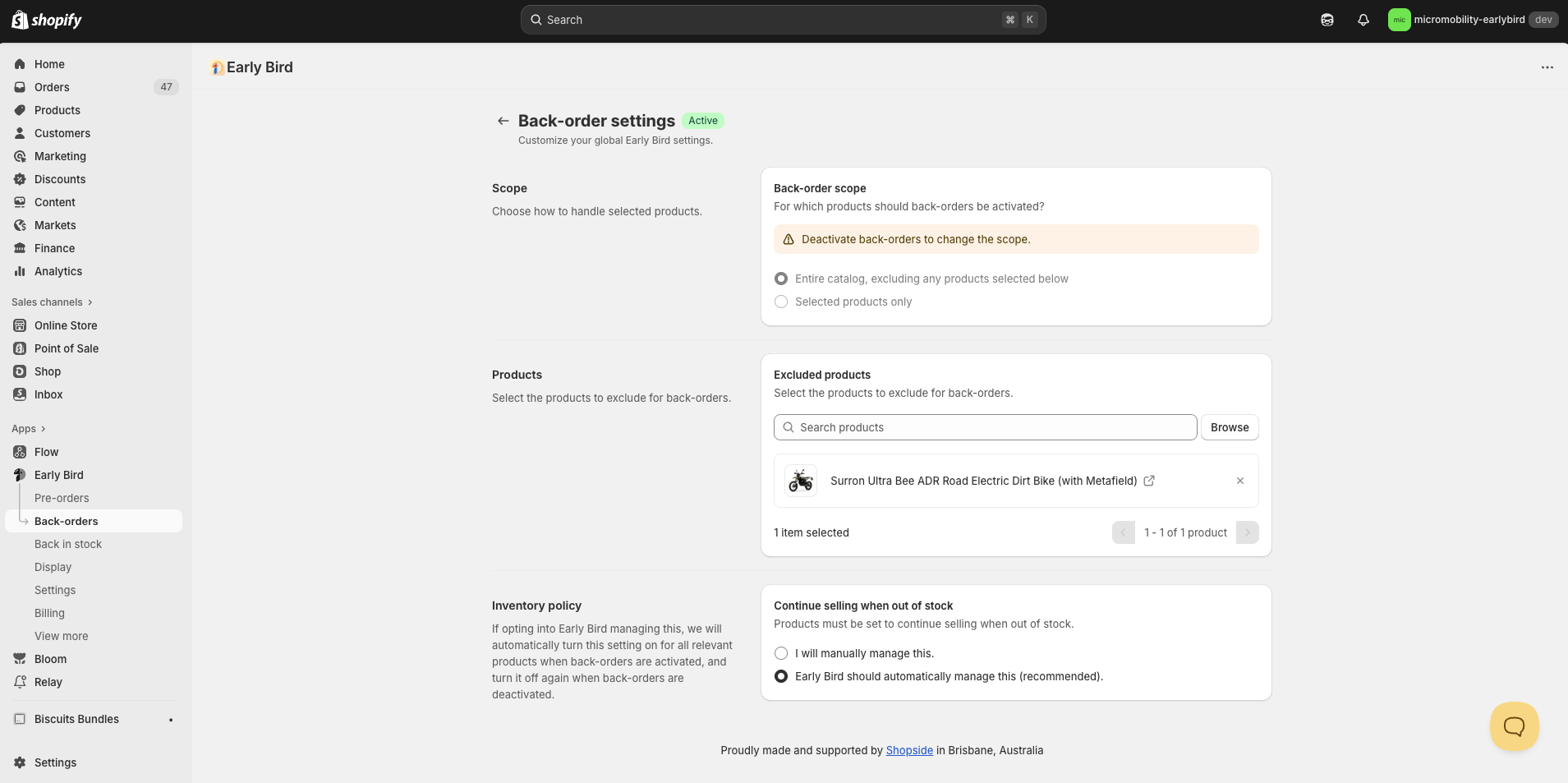Click the Discounts icon in sidebar
1568x783 pixels.
tap(20, 179)
